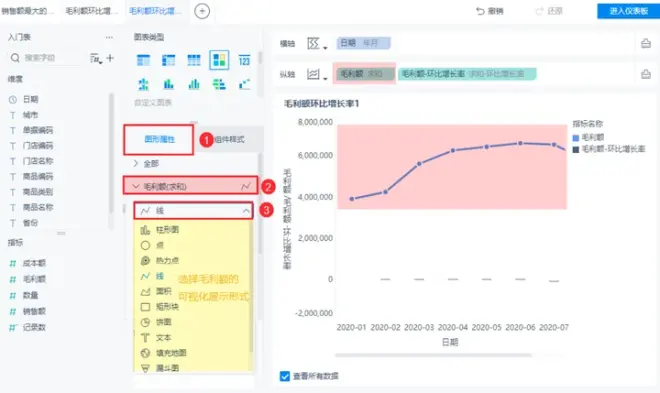This screenshot has height=393, width=660.
Task: Switch to the 组件样式 tab
Action: click(229, 139)
